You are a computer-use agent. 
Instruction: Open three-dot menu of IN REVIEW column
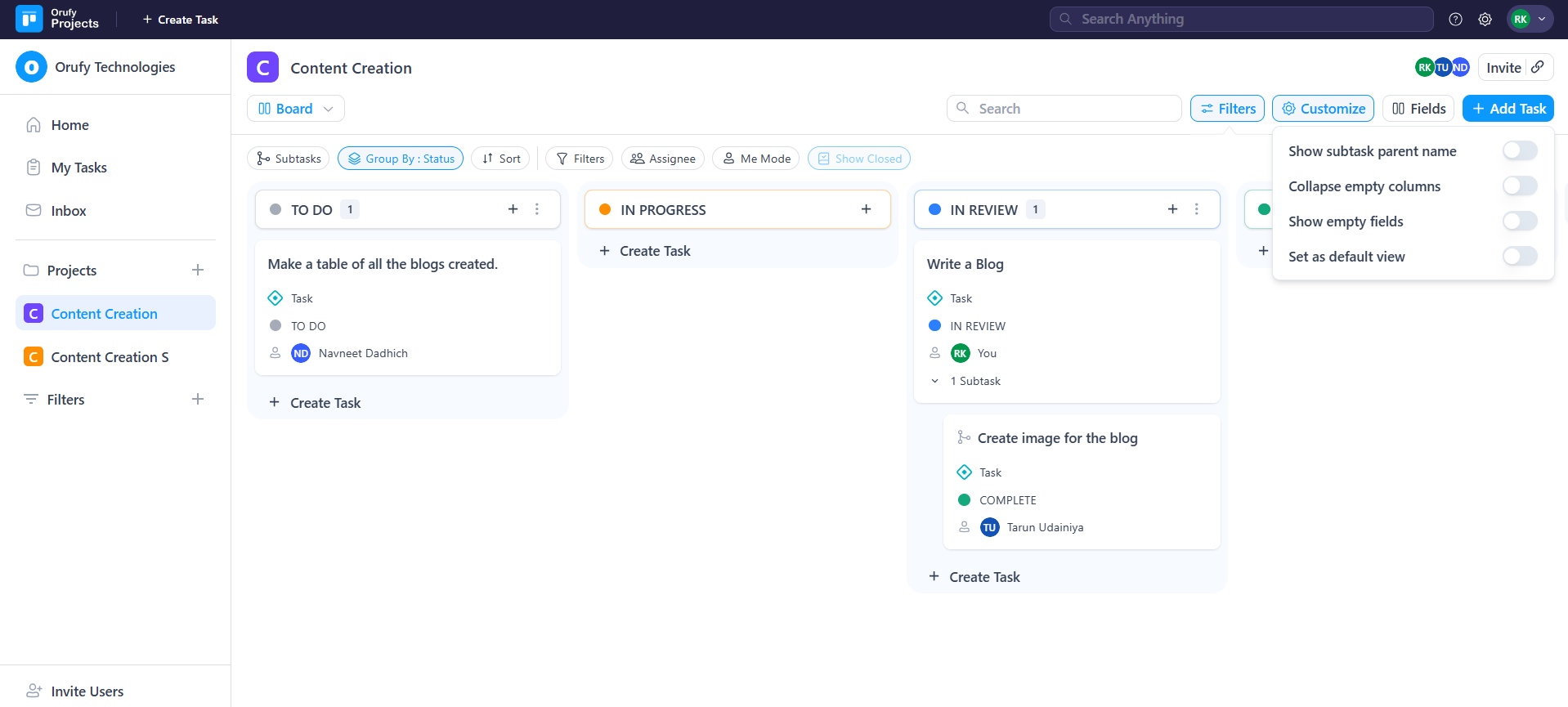coord(1196,209)
